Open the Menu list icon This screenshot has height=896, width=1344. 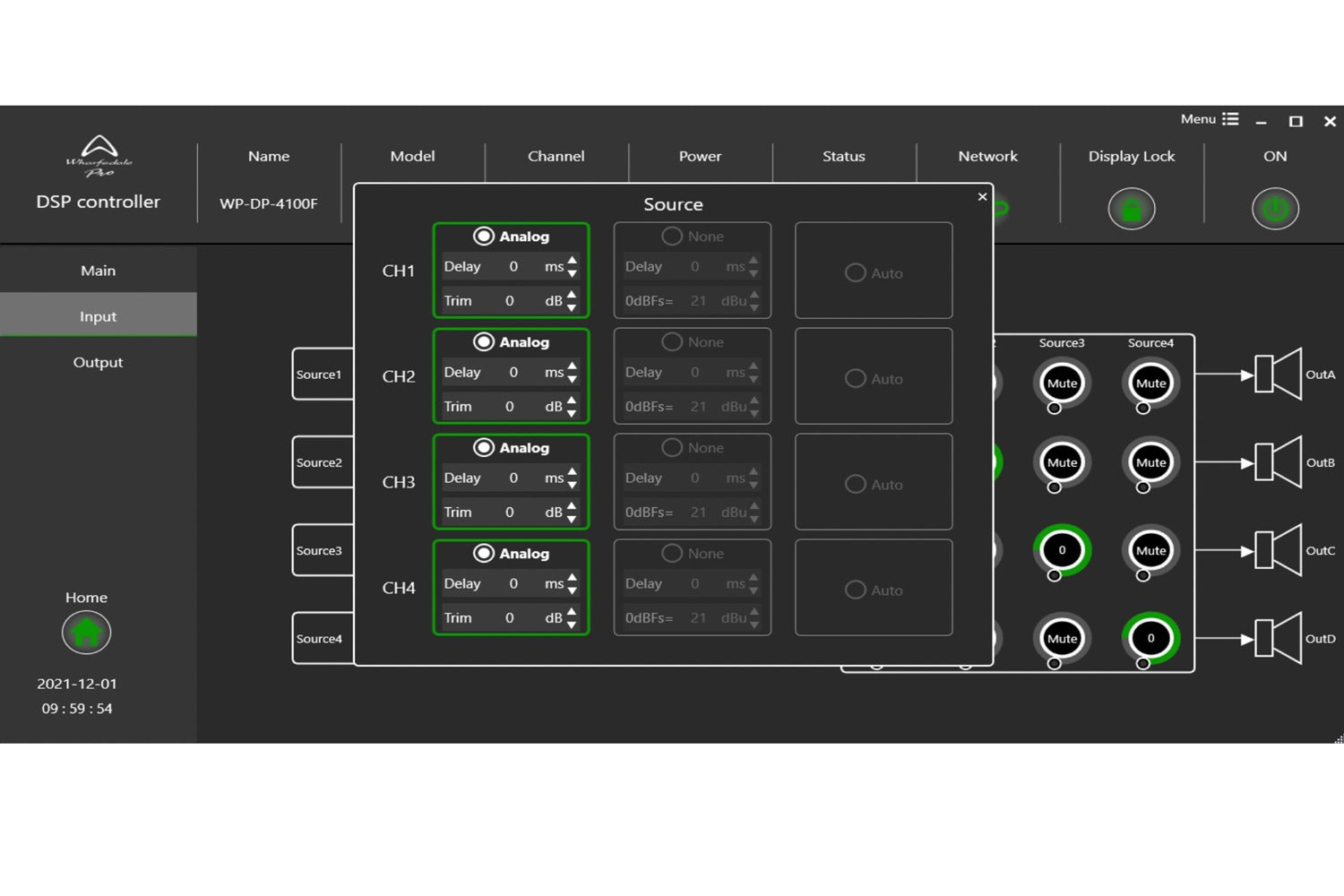tap(1230, 119)
